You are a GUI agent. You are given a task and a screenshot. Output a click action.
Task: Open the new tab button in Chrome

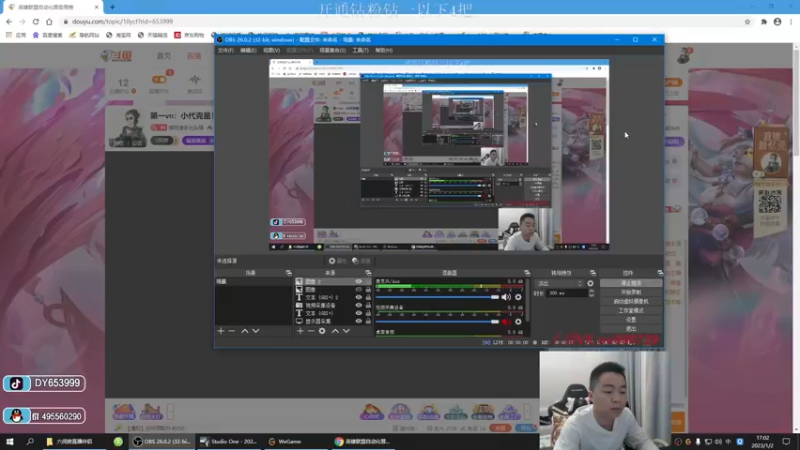coord(112,7)
